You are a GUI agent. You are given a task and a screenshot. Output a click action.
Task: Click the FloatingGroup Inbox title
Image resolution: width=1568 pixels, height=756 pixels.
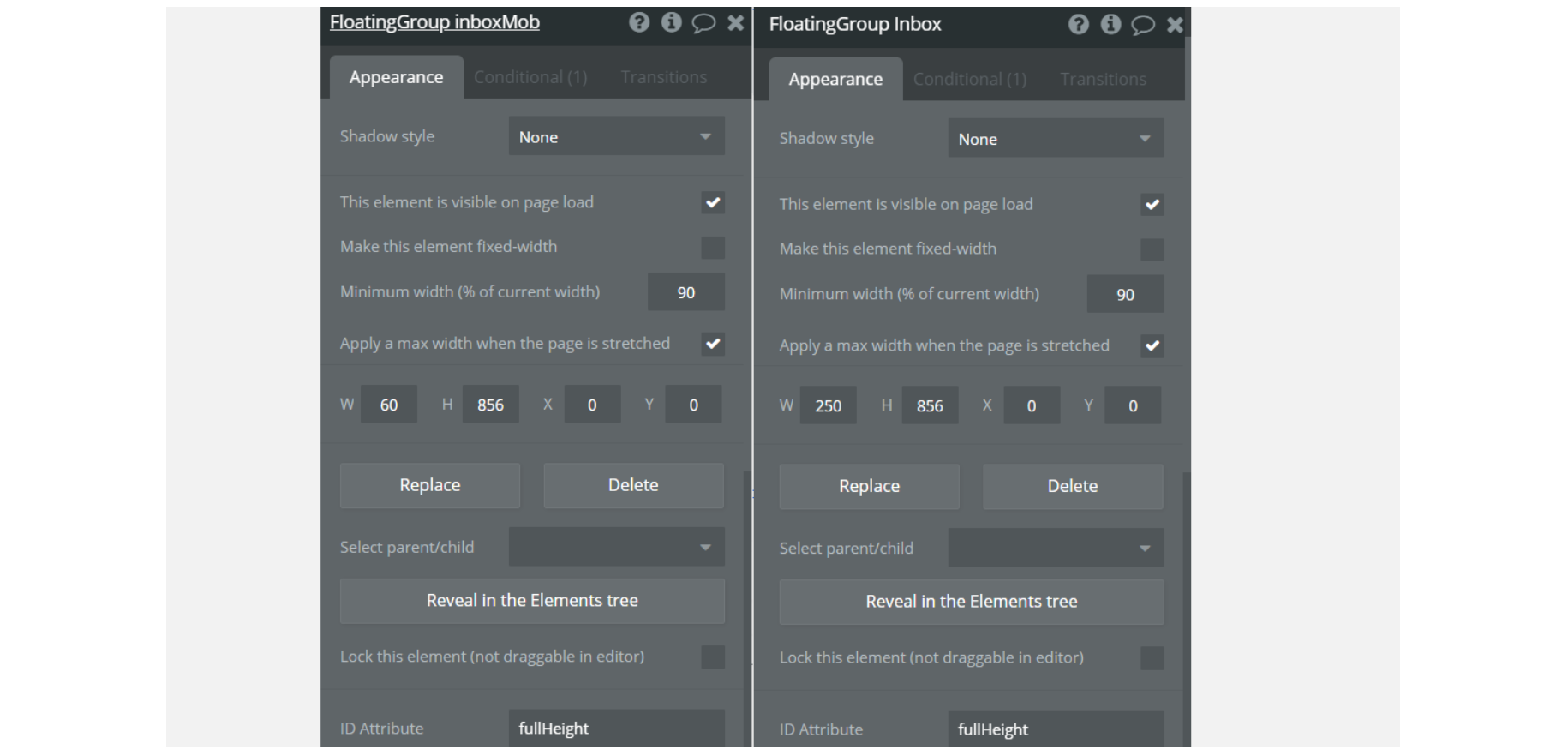(855, 24)
